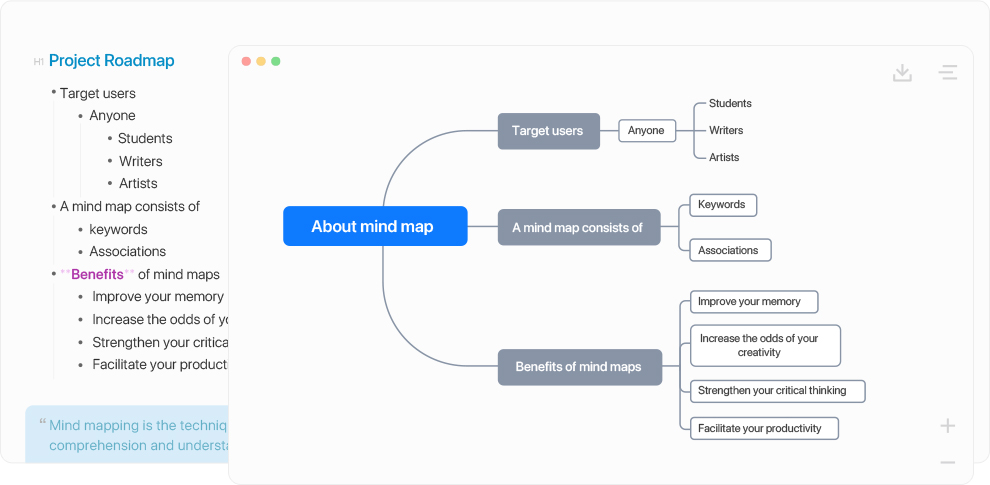Click the Students bullet in the outline

tap(145, 138)
